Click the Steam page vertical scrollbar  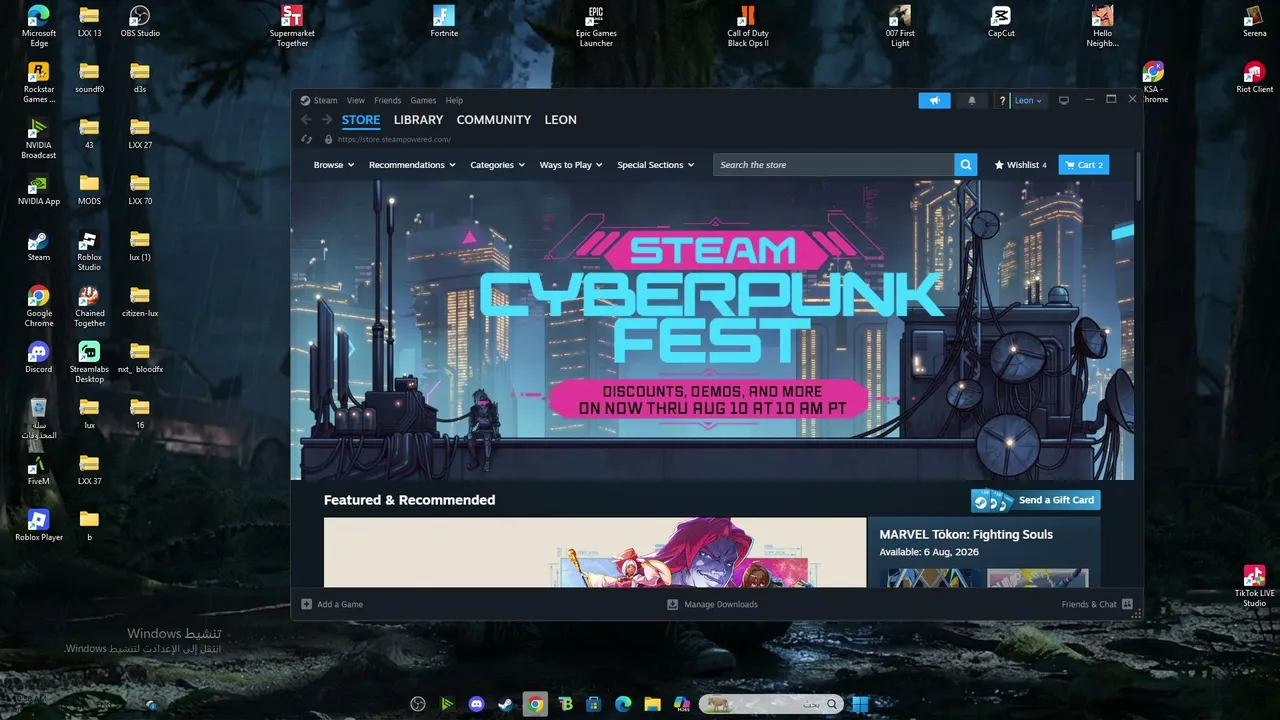tap(1138, 175)
